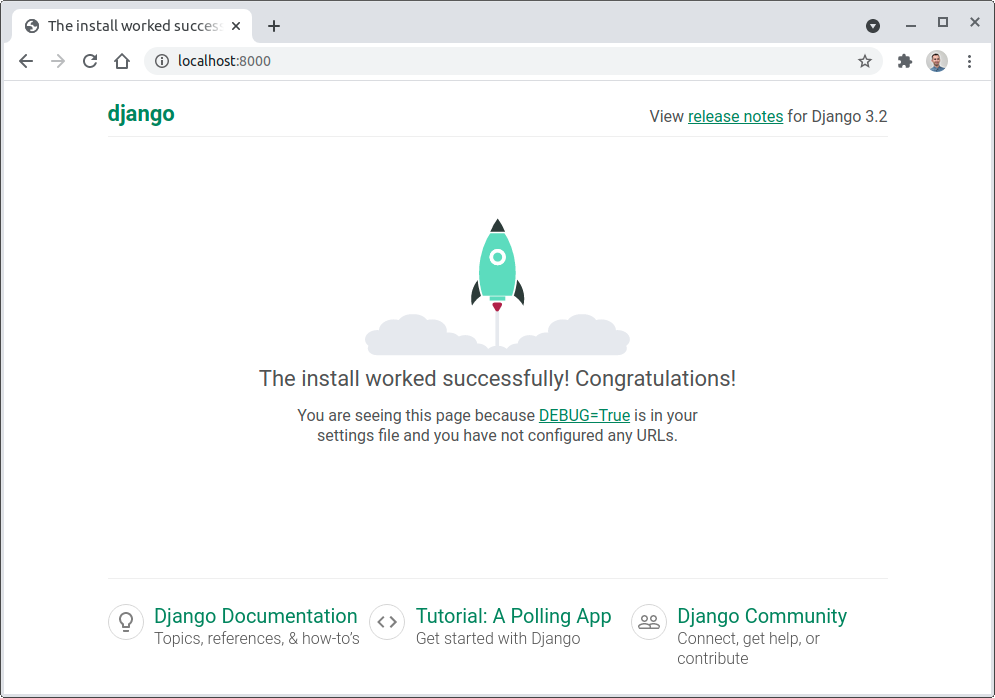
Task: Click the forward navigation arrow
Action: (58, 61)
